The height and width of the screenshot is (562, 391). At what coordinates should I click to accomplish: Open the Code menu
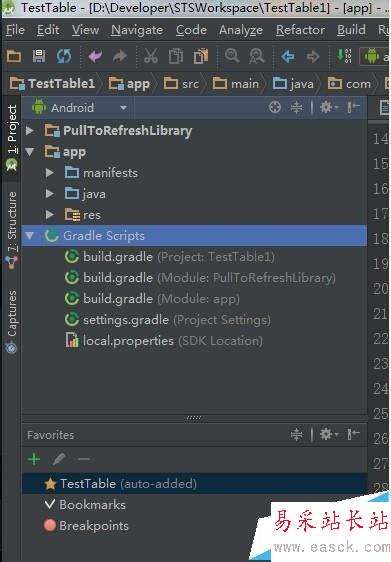191,30
